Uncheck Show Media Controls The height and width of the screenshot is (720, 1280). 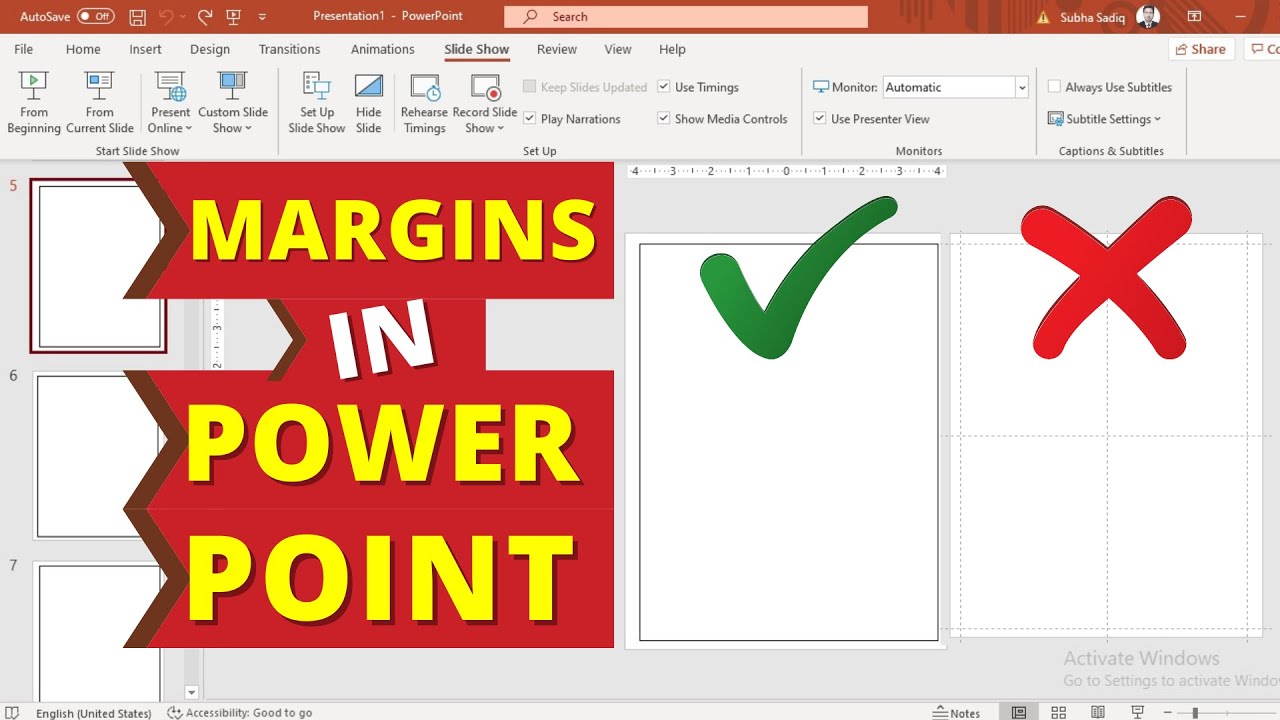pos(664,118)
